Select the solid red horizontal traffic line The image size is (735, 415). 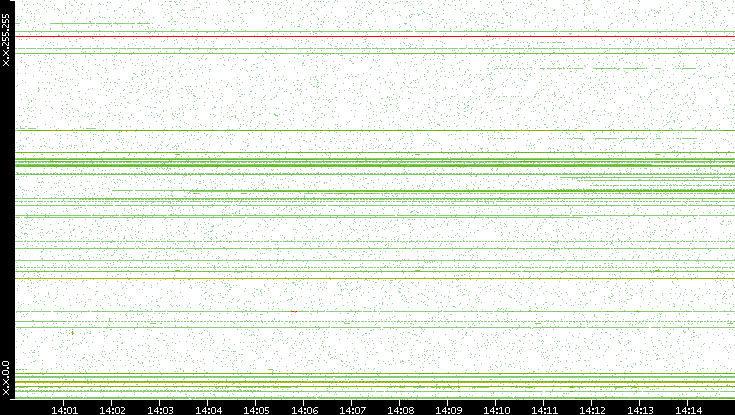(x=375, y=36)
